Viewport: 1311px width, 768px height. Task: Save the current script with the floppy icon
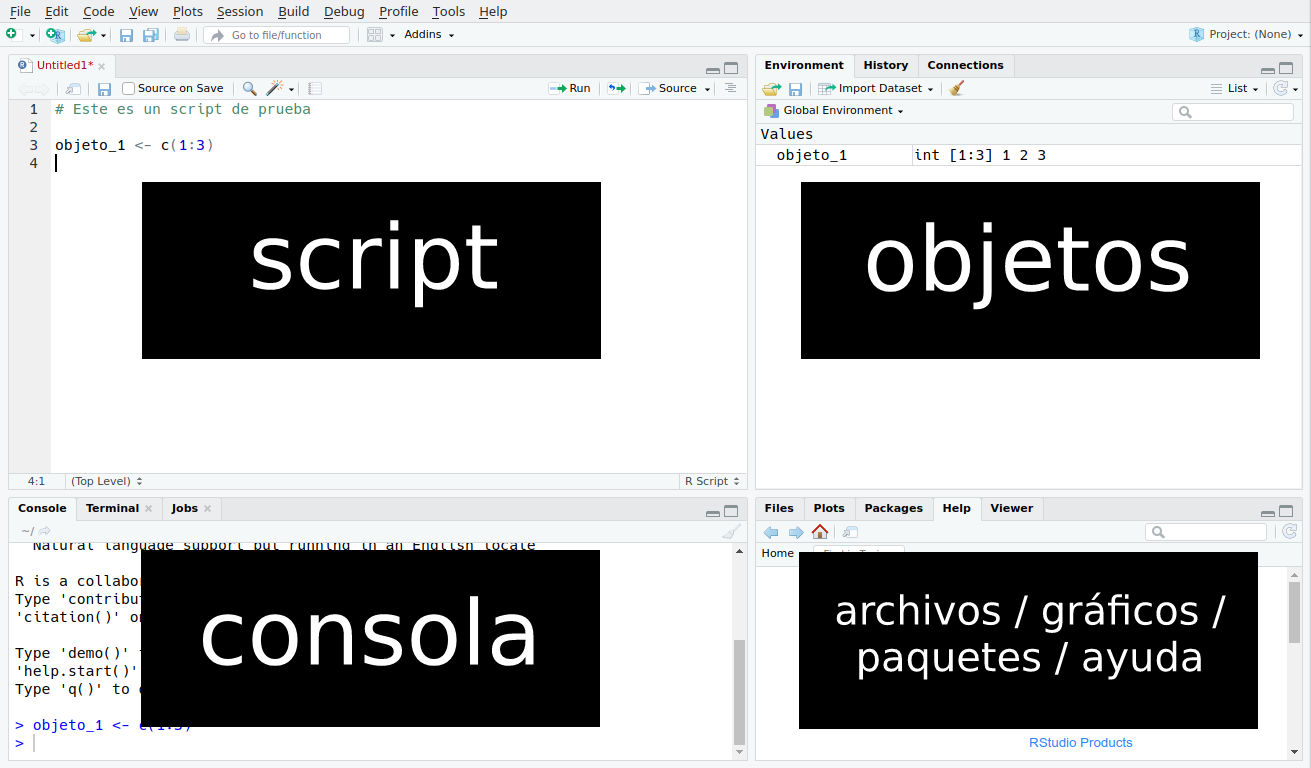tap(104, 89)
